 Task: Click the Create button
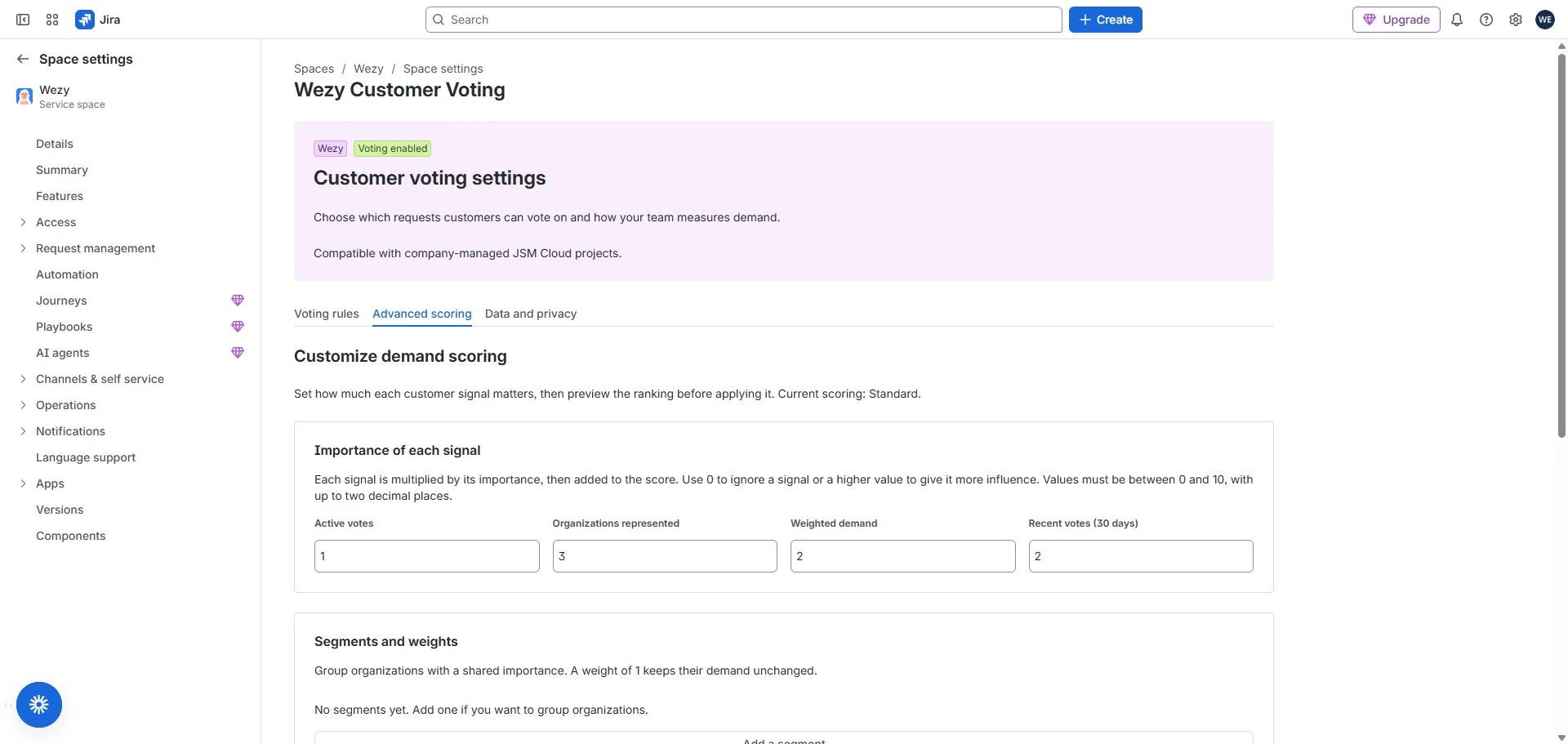[x=1106, y=20]
